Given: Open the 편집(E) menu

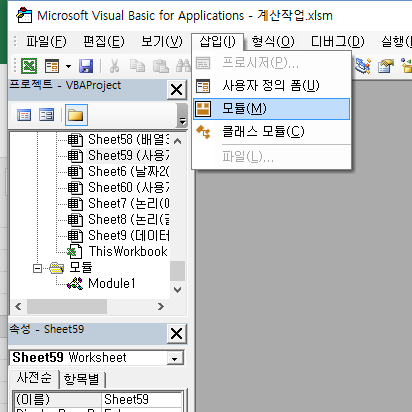Looking at the screenshot, I should click(104, 42).
